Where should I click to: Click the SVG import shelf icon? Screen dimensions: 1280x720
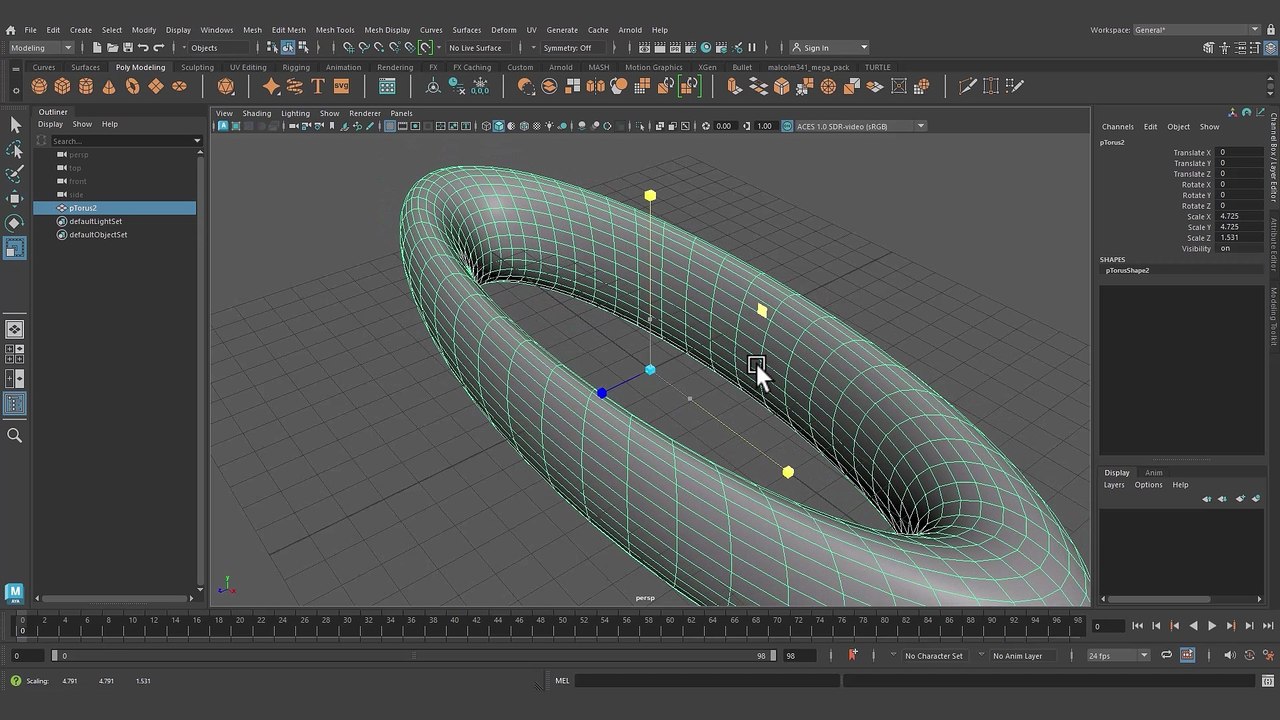[x=341, y=87]
